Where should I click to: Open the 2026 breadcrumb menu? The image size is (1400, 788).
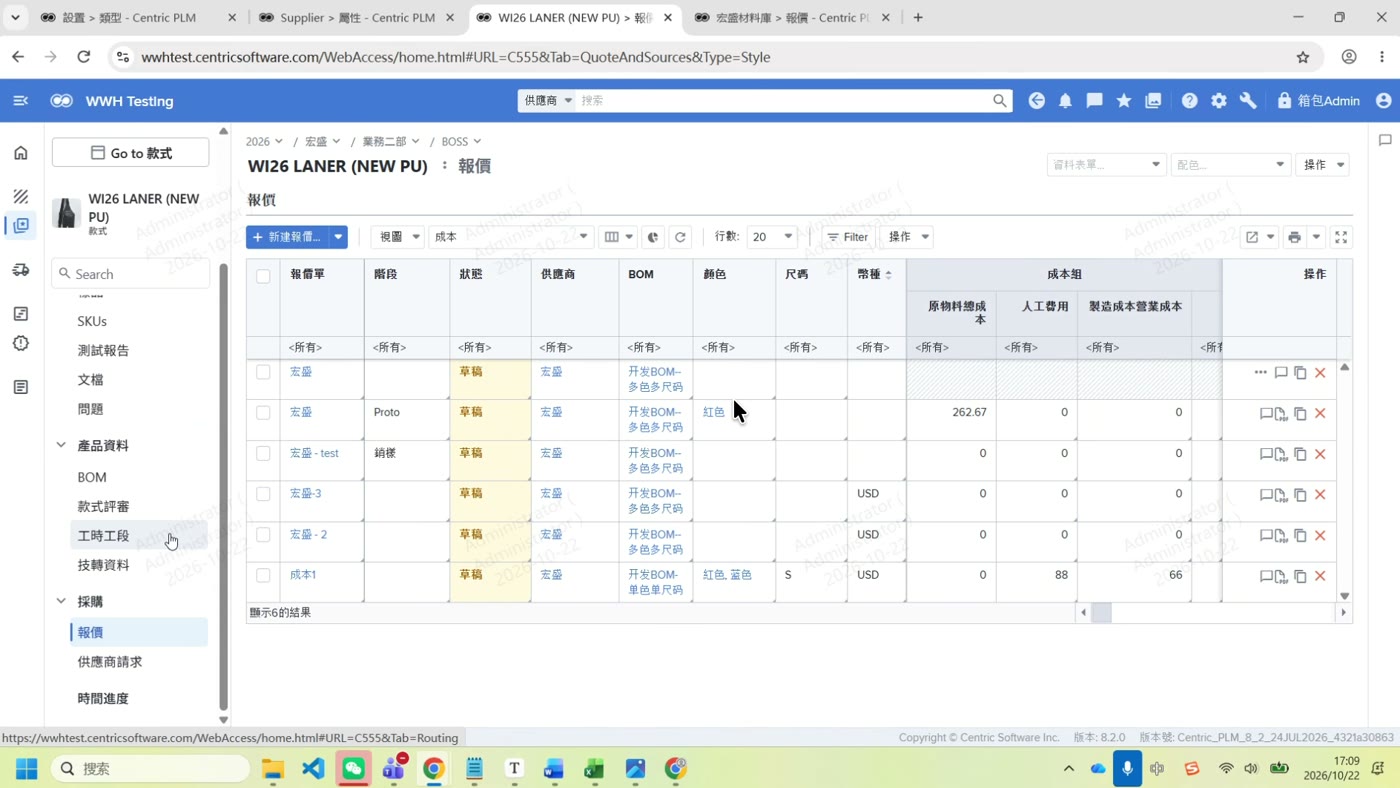[264, 142]
